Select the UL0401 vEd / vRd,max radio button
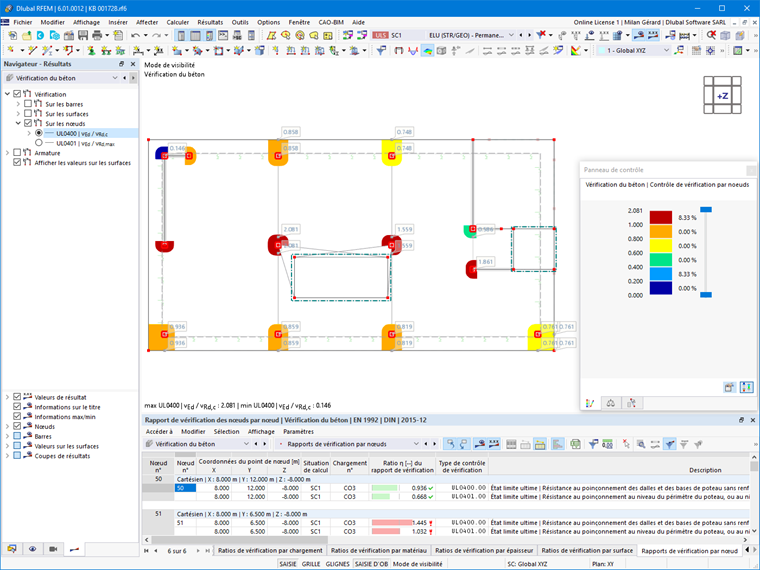Screen dimensions: 760x570 [39, 143]
